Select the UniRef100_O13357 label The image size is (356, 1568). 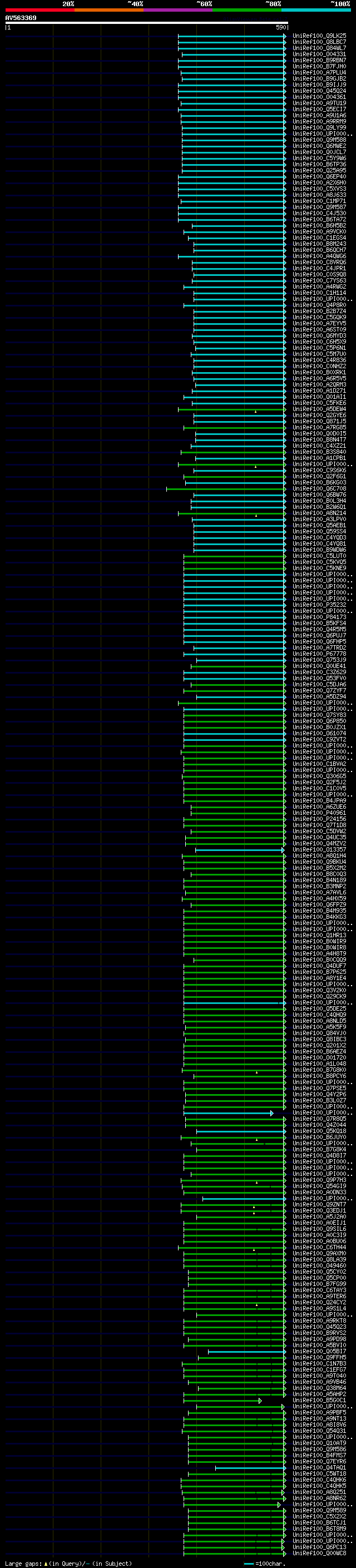(319, 850)
